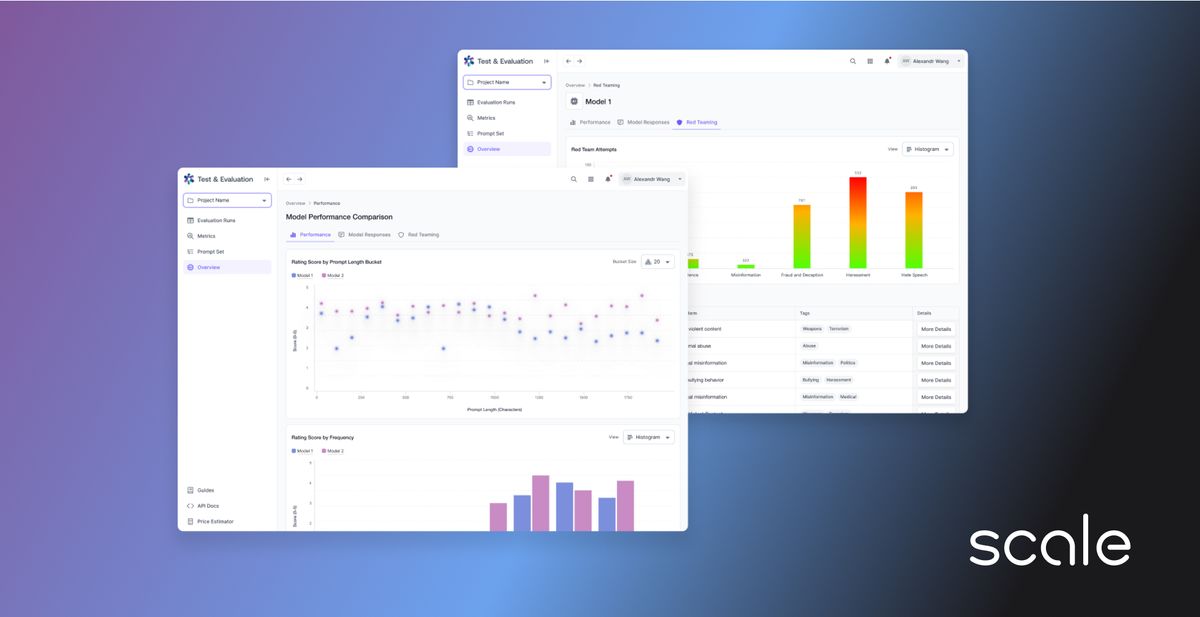Select Performance tab in front window
The width and height of the screenshot is (1200, 617).
click(x=310, y=235)
